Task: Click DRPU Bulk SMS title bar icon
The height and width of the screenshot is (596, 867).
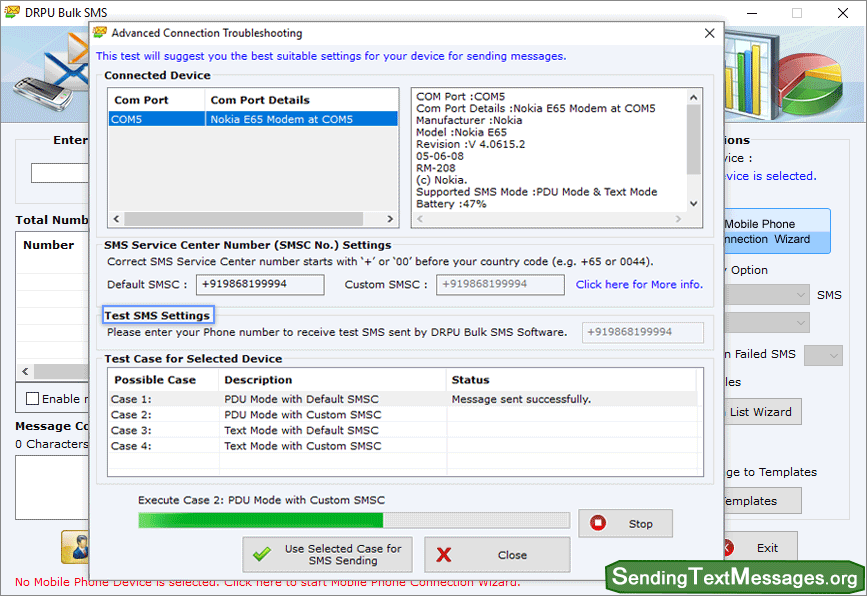Action: (12, 12)
